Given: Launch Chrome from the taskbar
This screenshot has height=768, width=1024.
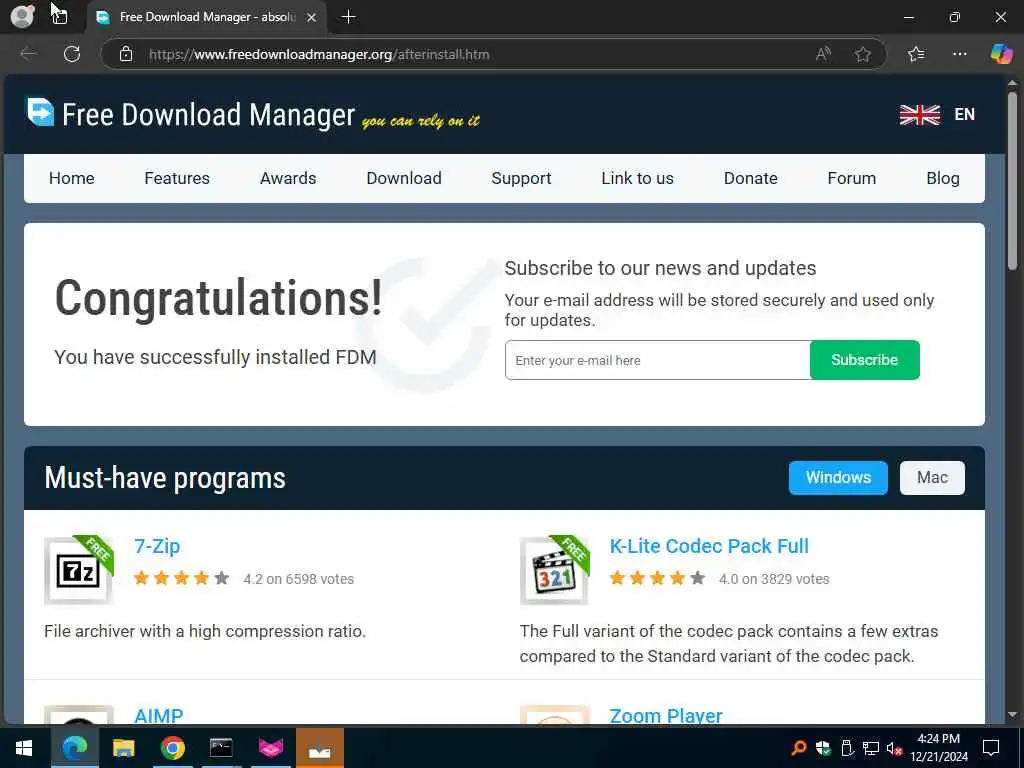Looking at the screenshot, I should [172, 748].
